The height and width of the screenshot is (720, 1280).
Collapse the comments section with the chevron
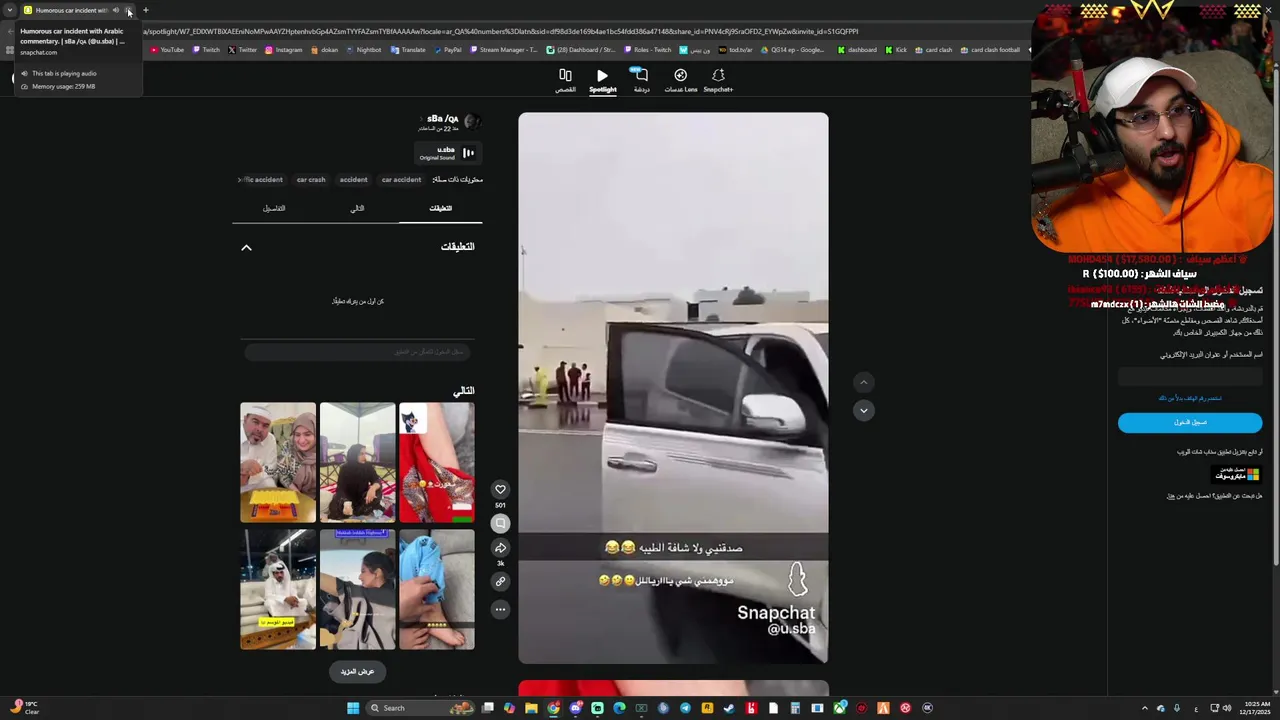pos(246,247)
